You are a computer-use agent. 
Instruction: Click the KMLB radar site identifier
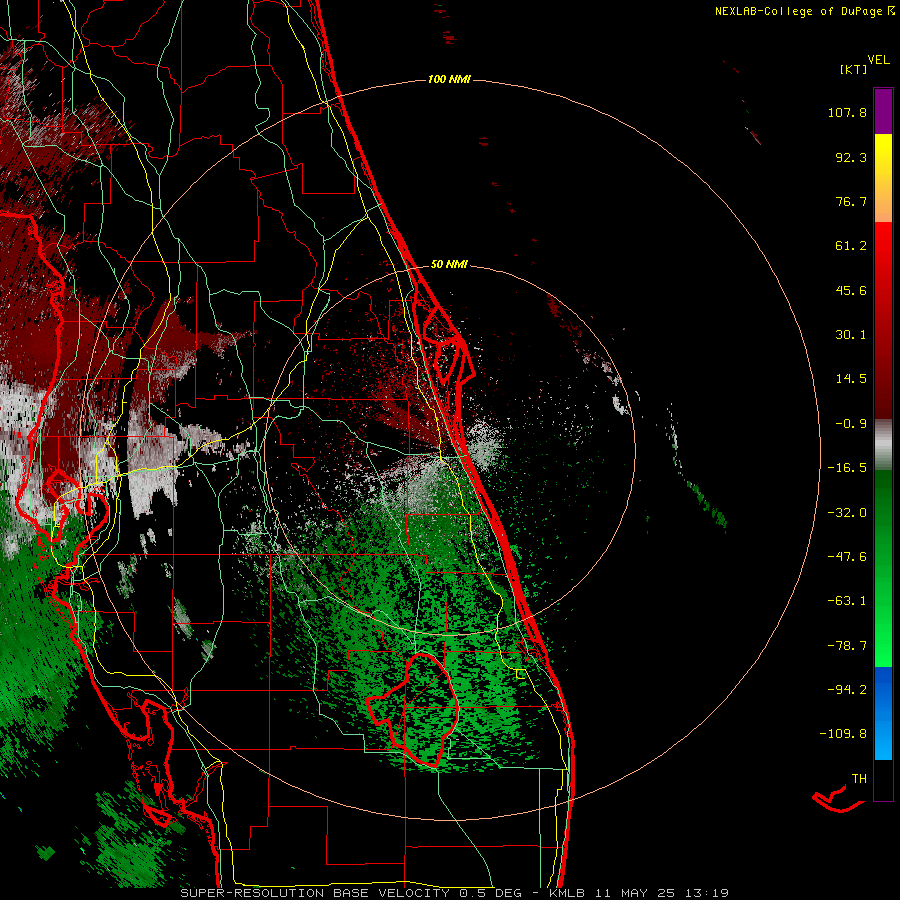tap(568, 893)
